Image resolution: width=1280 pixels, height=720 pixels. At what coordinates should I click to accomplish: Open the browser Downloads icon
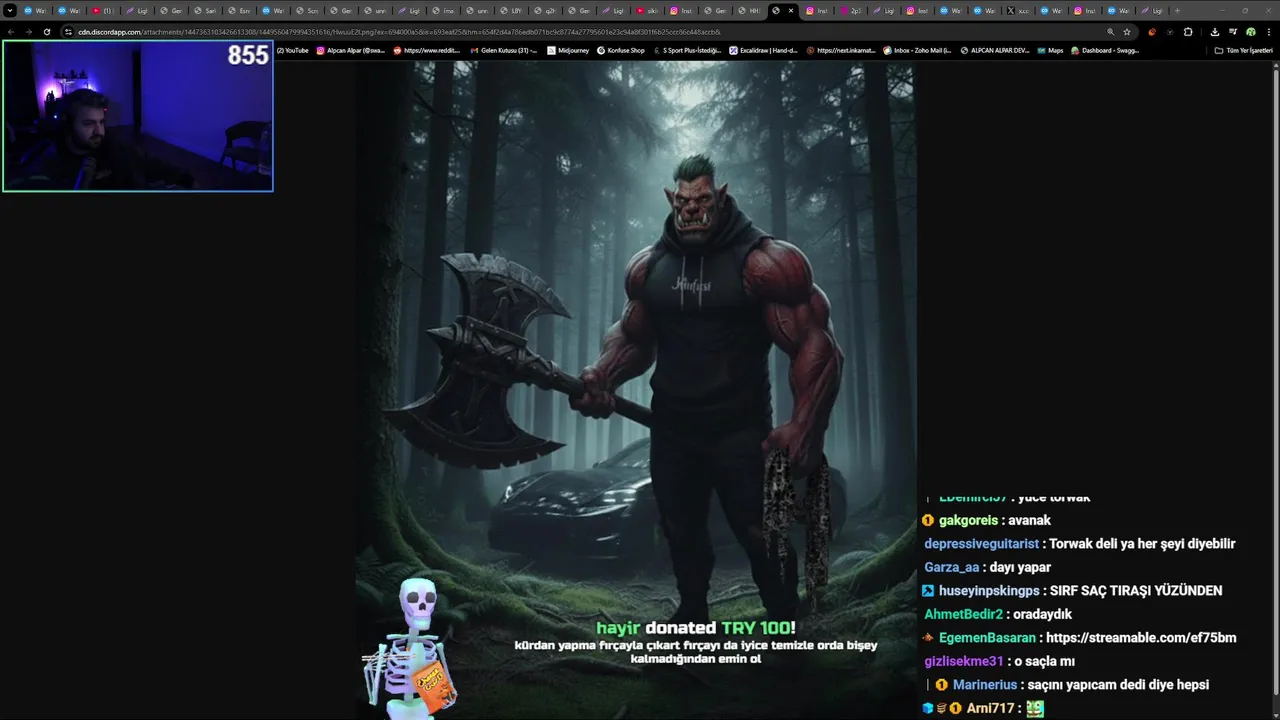point(1215,32)
